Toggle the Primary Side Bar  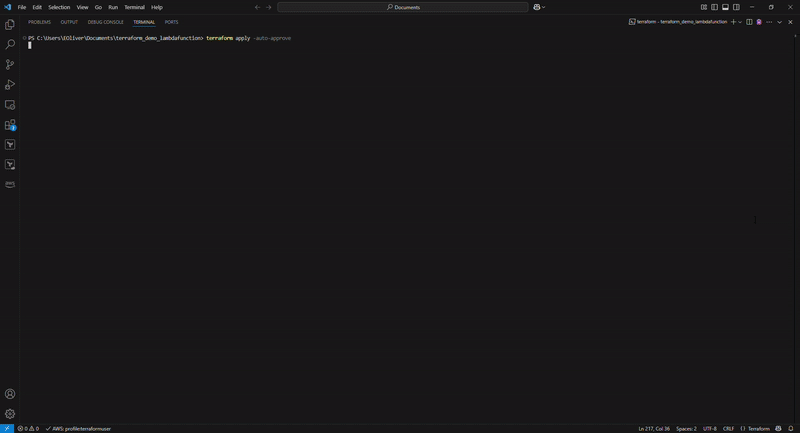pos(714,7)
